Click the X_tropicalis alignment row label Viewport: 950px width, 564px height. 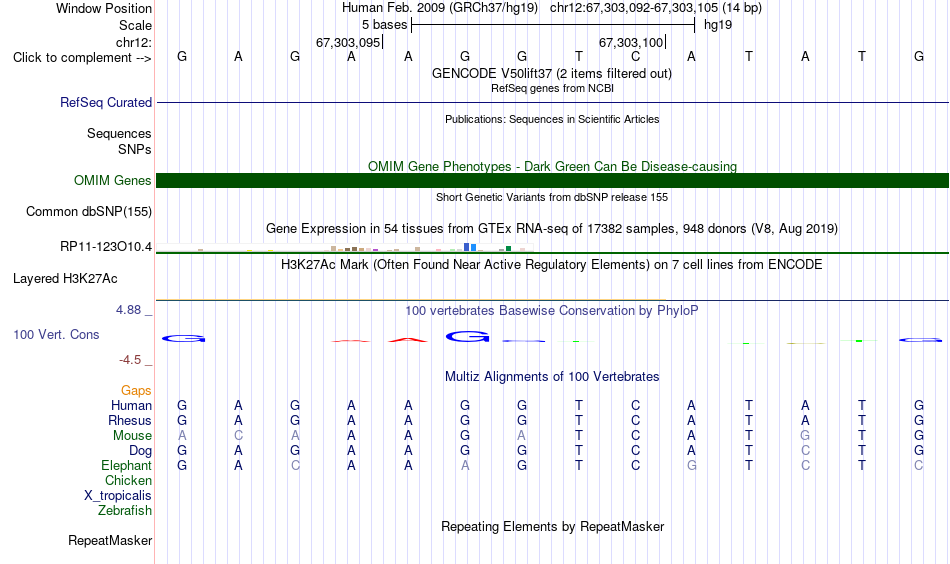[x=118, y=496]
